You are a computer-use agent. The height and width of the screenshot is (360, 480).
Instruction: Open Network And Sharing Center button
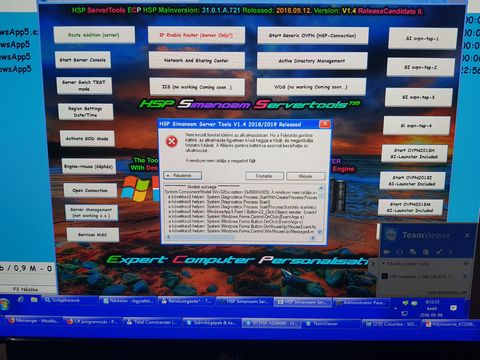point(197,61)
